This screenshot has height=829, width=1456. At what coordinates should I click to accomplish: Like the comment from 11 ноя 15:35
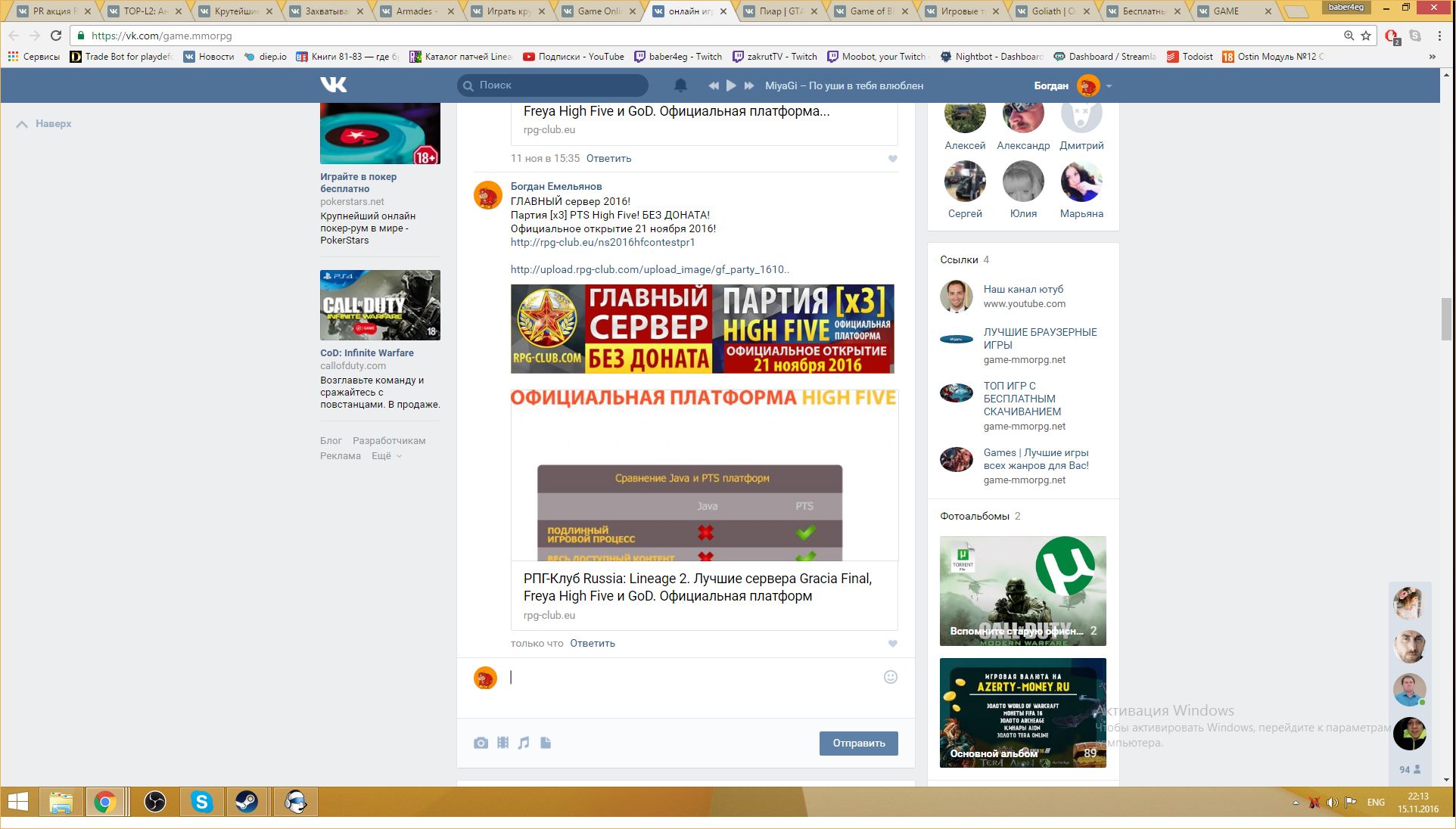pyautogui.click(x=892, y=159)
